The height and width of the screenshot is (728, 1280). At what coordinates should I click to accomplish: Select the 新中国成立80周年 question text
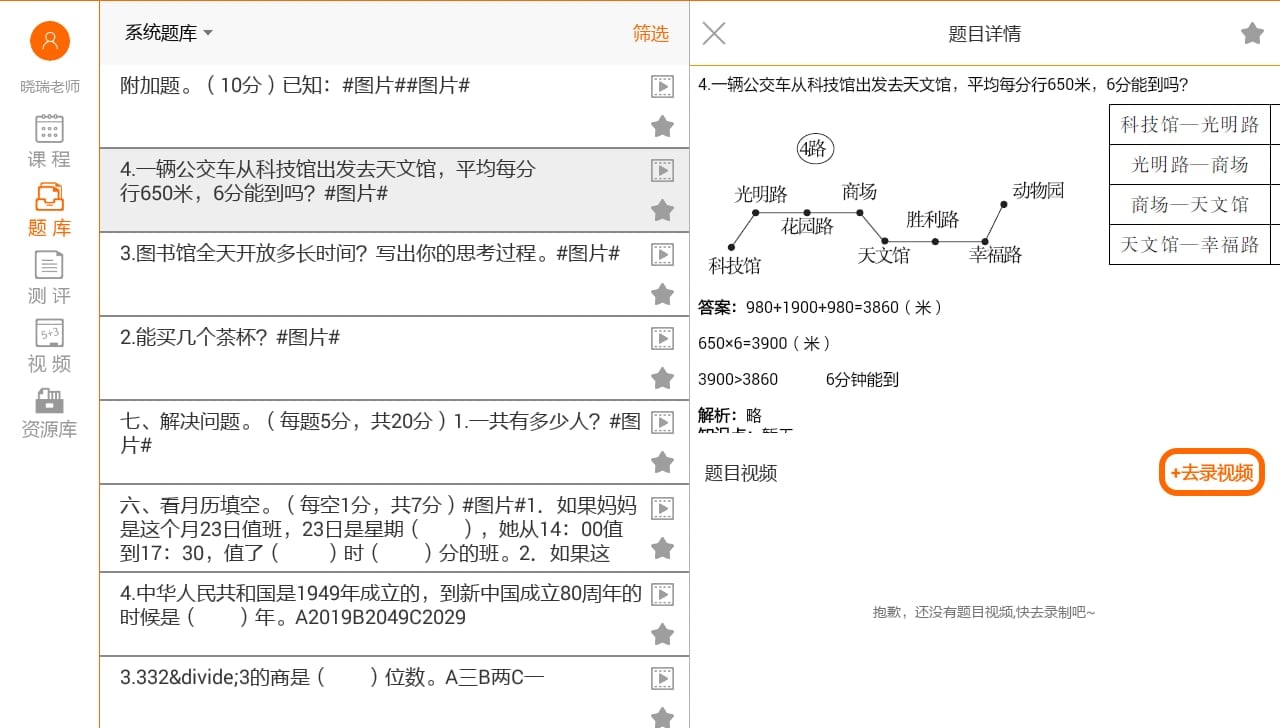[x=380, y=605]
